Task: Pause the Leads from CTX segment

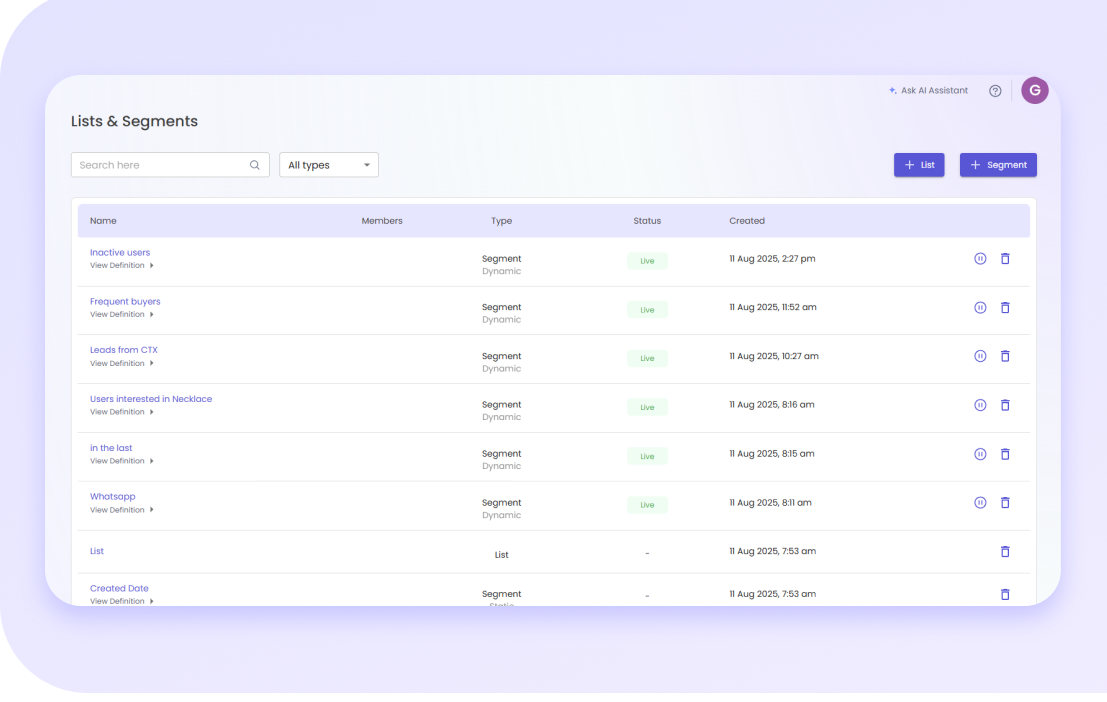Action: pyautogui.click(x=980, y=356)
